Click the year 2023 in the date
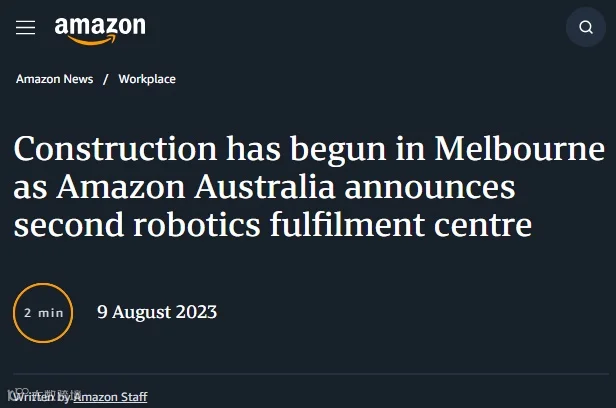 tap(196, 312)
